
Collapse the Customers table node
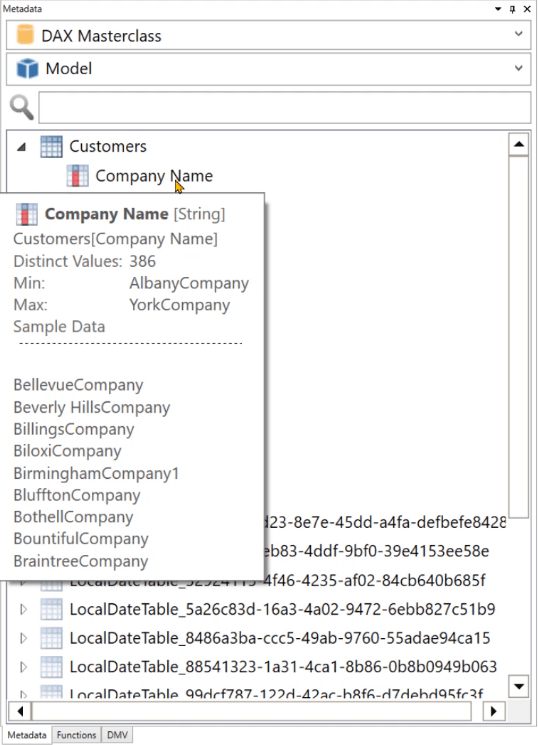tap(21, 147)
